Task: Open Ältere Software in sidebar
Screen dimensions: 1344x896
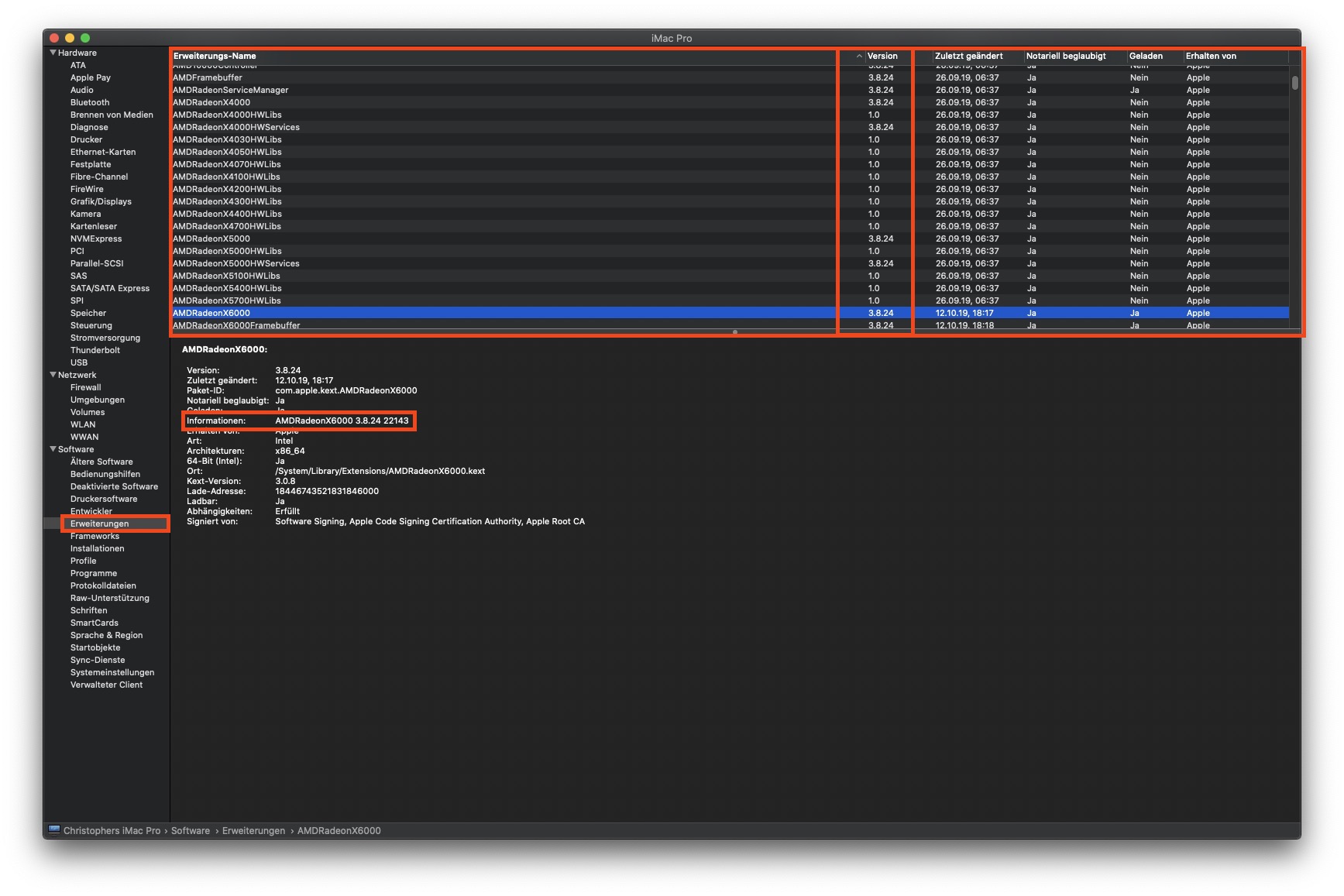Action: 101,462
